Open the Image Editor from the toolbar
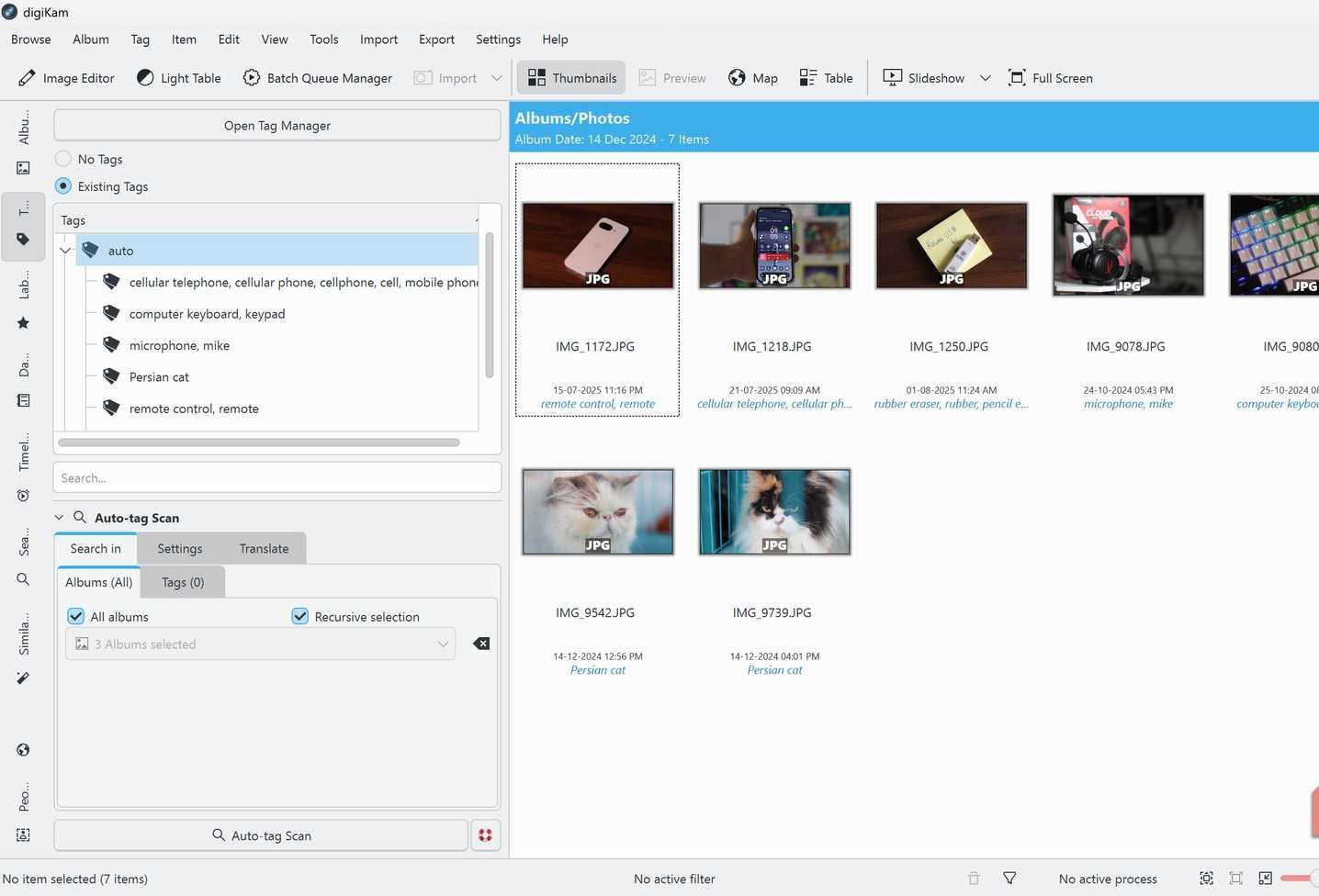The image size is (1319, 896). tap(65, 78)
